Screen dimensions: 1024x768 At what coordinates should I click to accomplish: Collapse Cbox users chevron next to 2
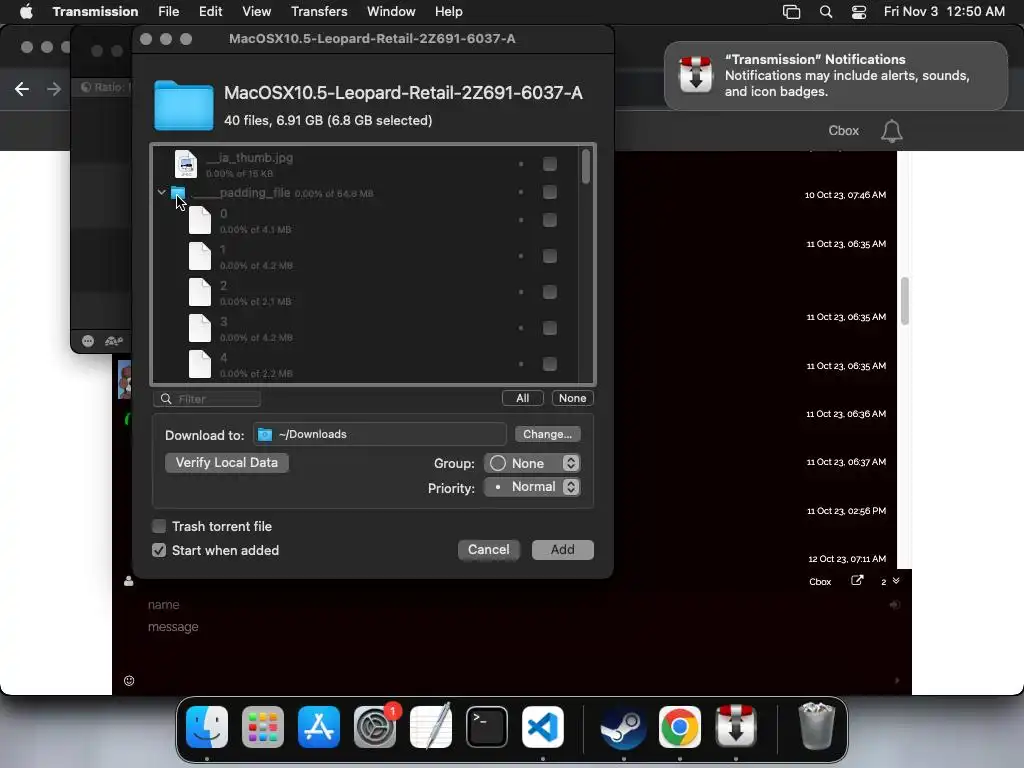(x=896, y=581)
